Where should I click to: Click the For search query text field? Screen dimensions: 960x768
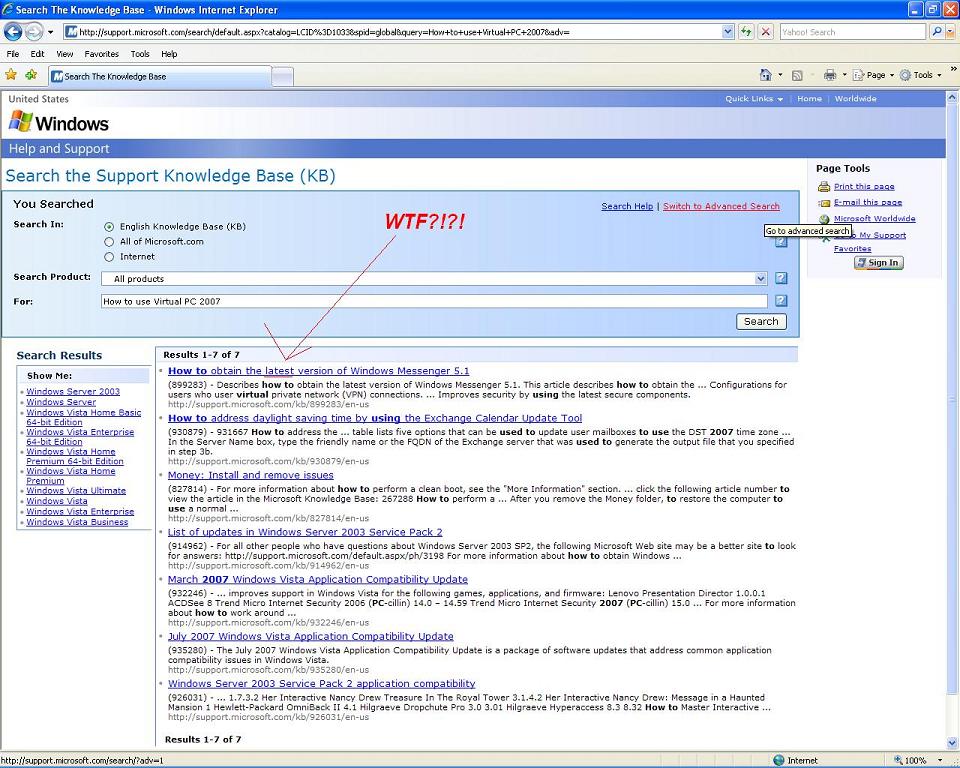click(x=434, y=301)
